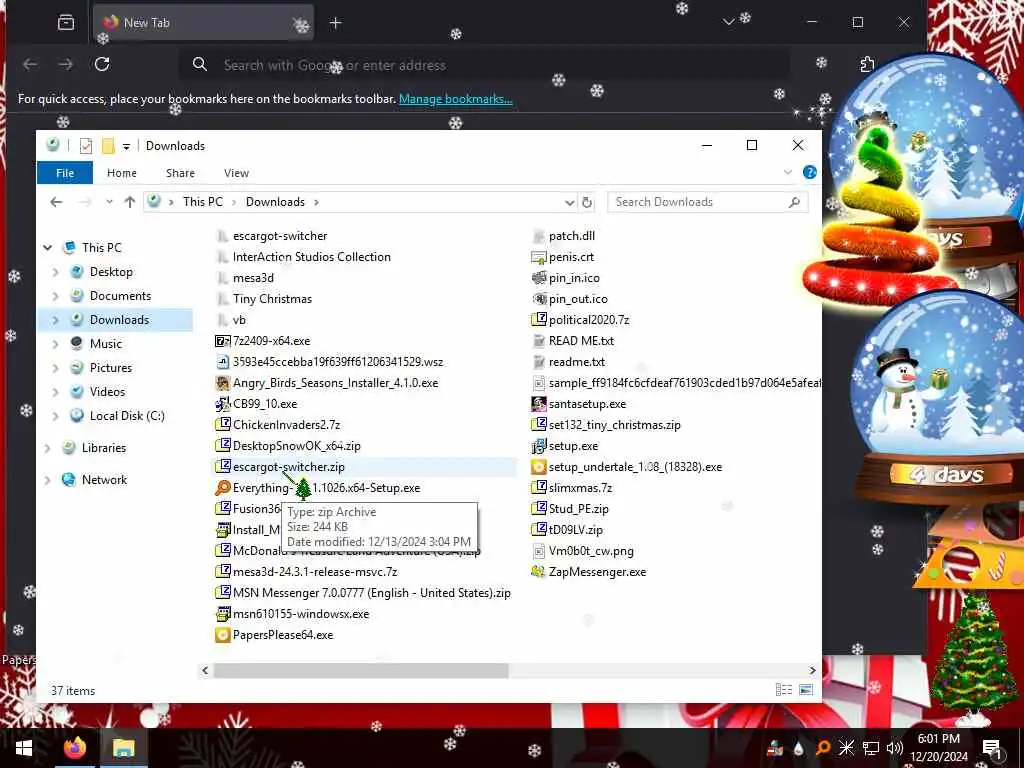Open the Home ribbon tab

122,173
